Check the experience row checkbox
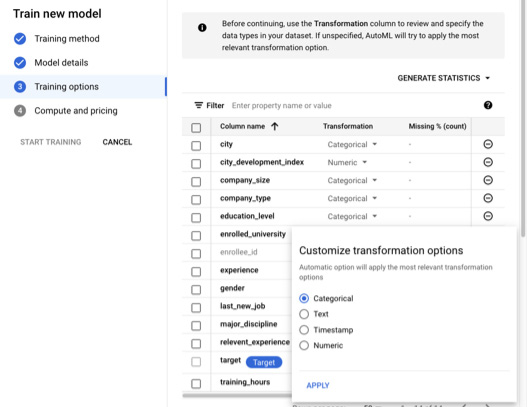 click(x=196, y=272)
